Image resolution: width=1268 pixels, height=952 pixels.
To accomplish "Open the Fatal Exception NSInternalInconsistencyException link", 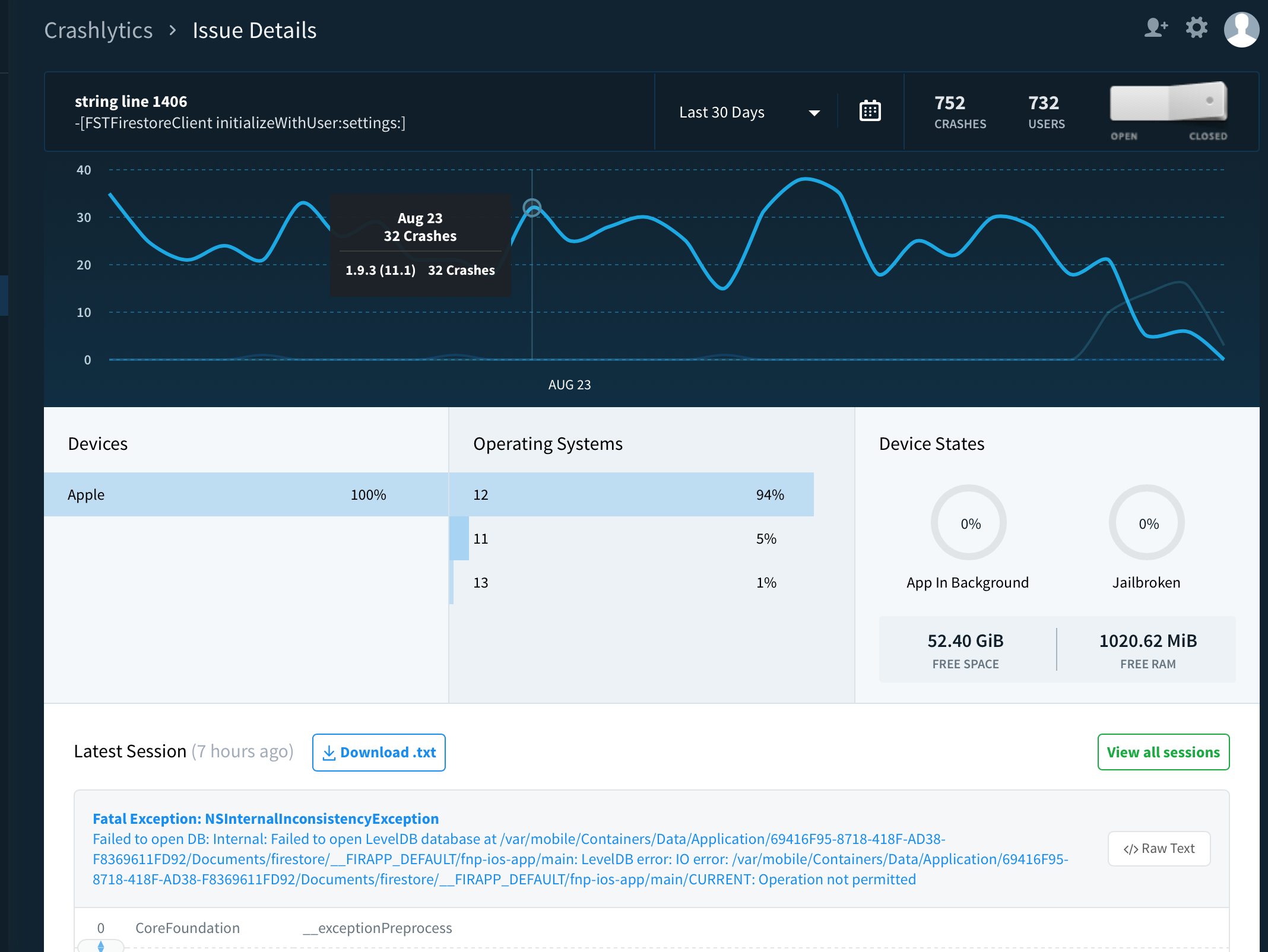I will click(265, 819).
